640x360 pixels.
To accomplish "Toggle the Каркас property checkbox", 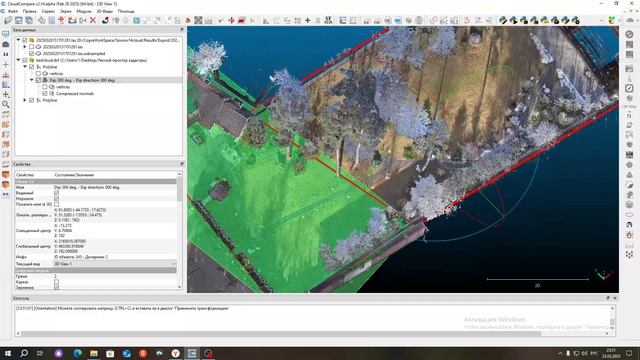I will pos(56,282).
